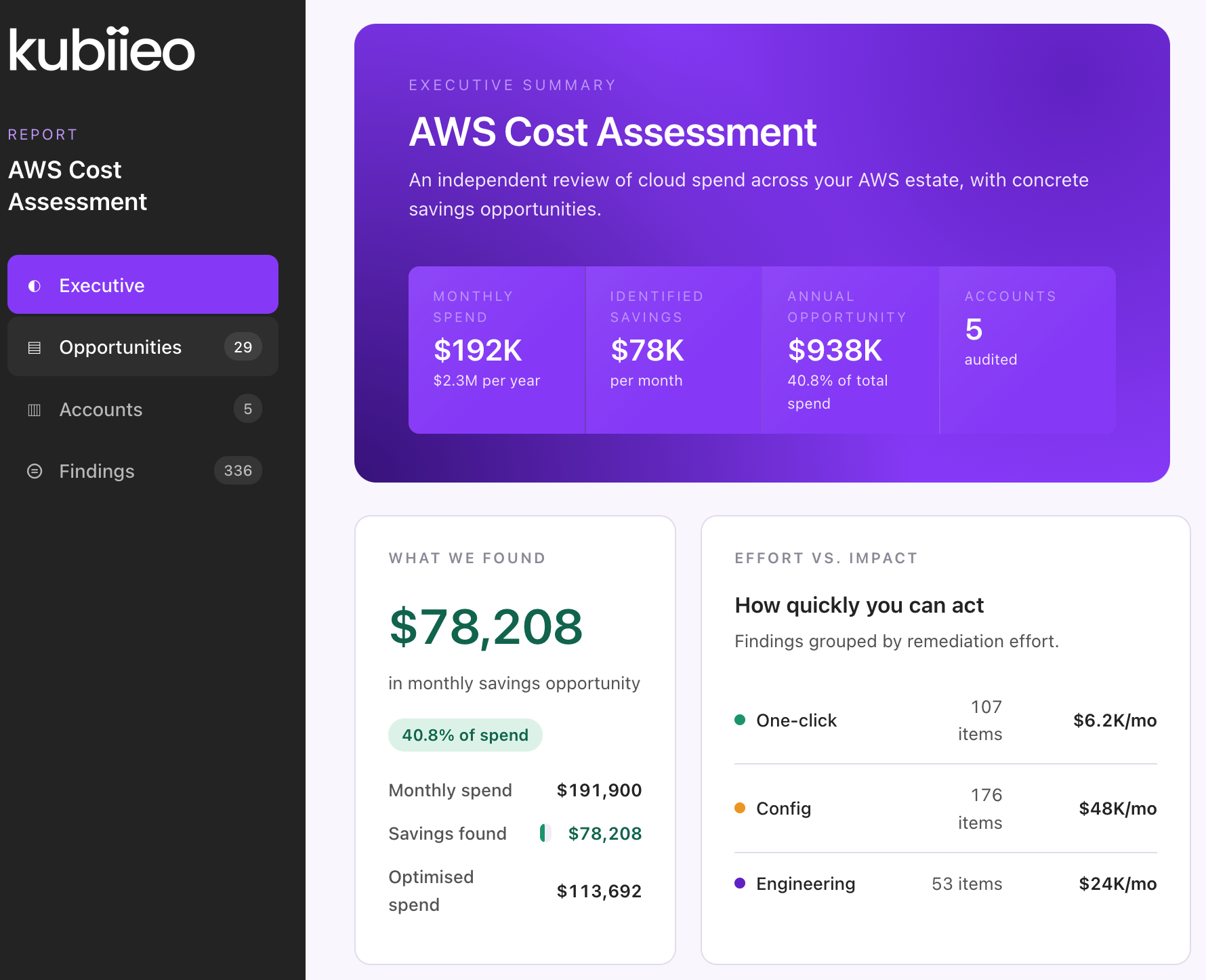
Task: Click the 176 items count
Action: pos(980,809)
